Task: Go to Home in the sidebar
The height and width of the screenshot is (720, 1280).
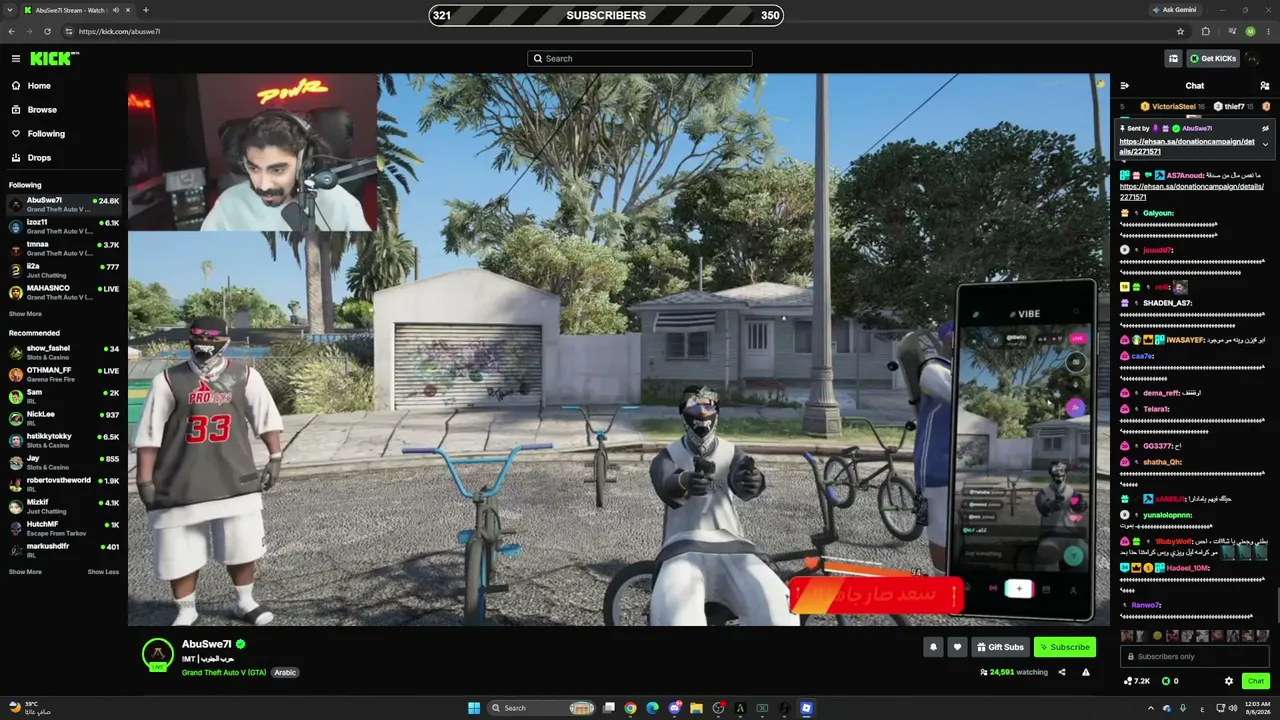Action: point(63,86)
